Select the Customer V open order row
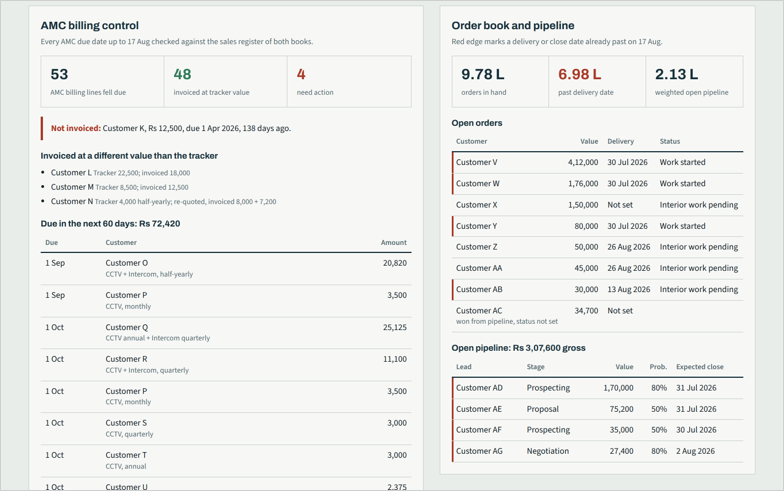Screen dimensions: 784x491 (x=598, y=162)
